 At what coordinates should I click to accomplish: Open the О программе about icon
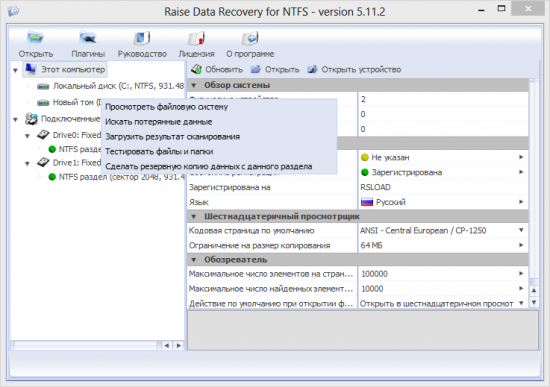(x=250, y=38)
